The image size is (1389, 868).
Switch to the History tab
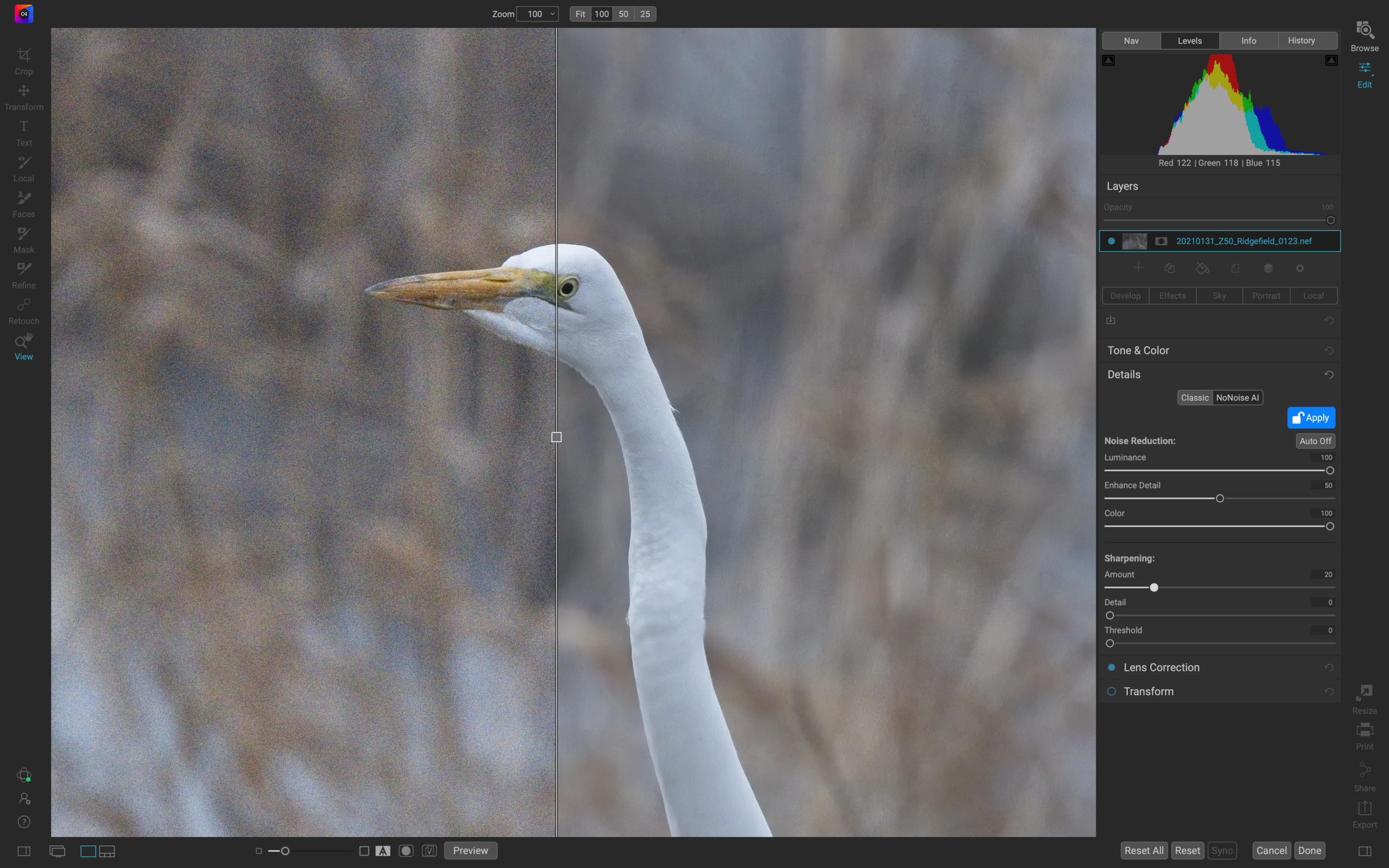tap(1301, 40)
